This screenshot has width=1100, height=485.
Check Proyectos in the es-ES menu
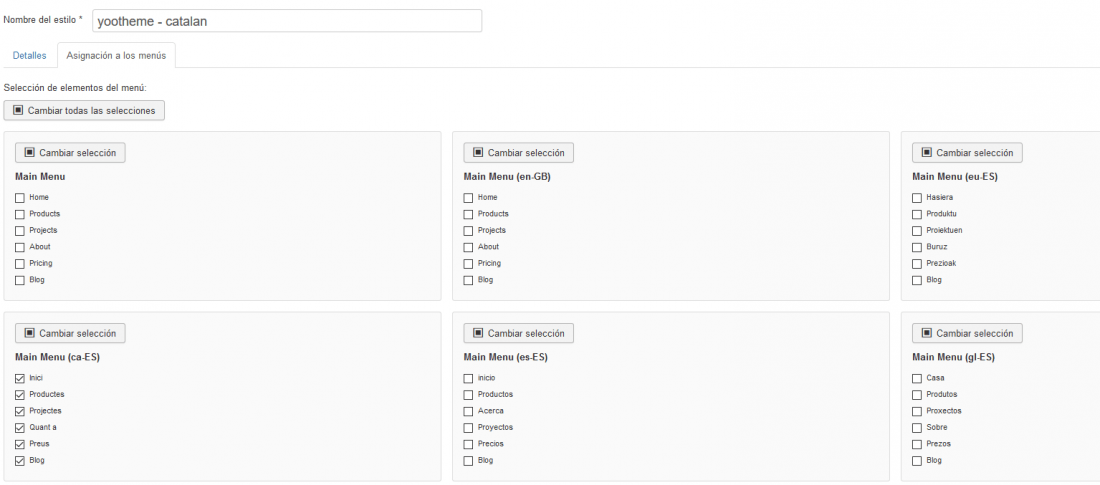(x=468, y=427)
